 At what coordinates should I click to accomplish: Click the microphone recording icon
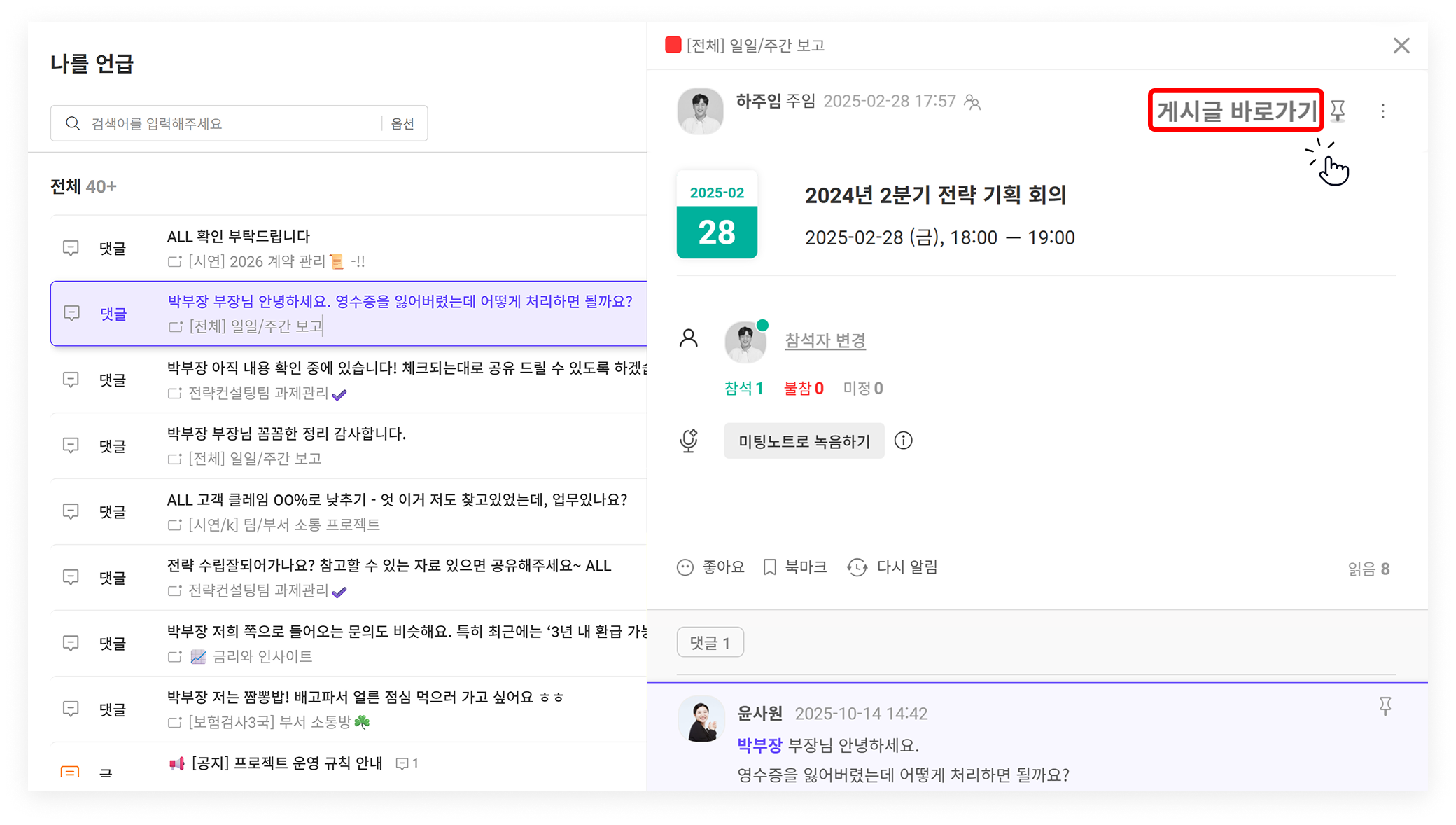pyautogui.click(x=689, y=441)
